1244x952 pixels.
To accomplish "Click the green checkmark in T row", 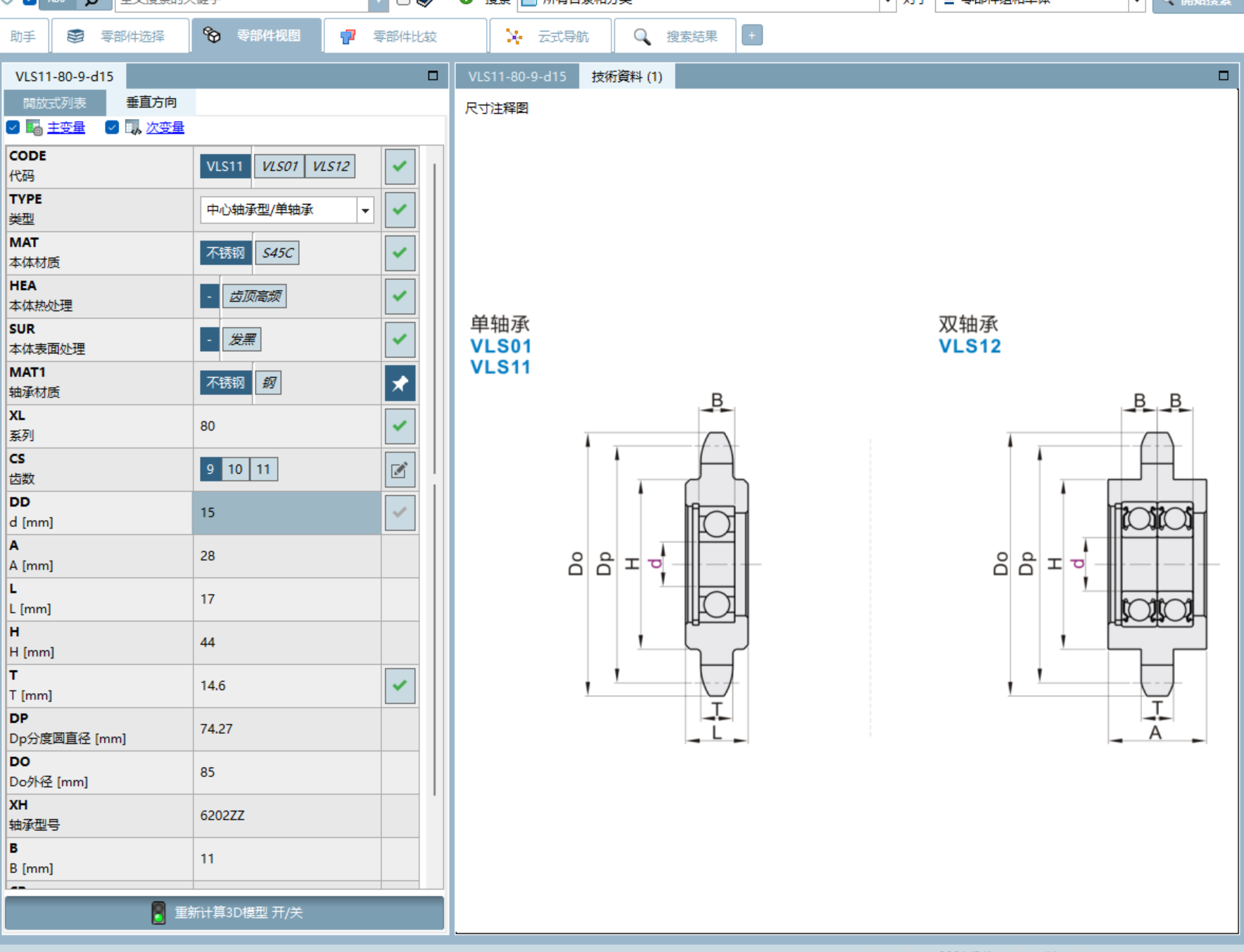I will point(400,685).
